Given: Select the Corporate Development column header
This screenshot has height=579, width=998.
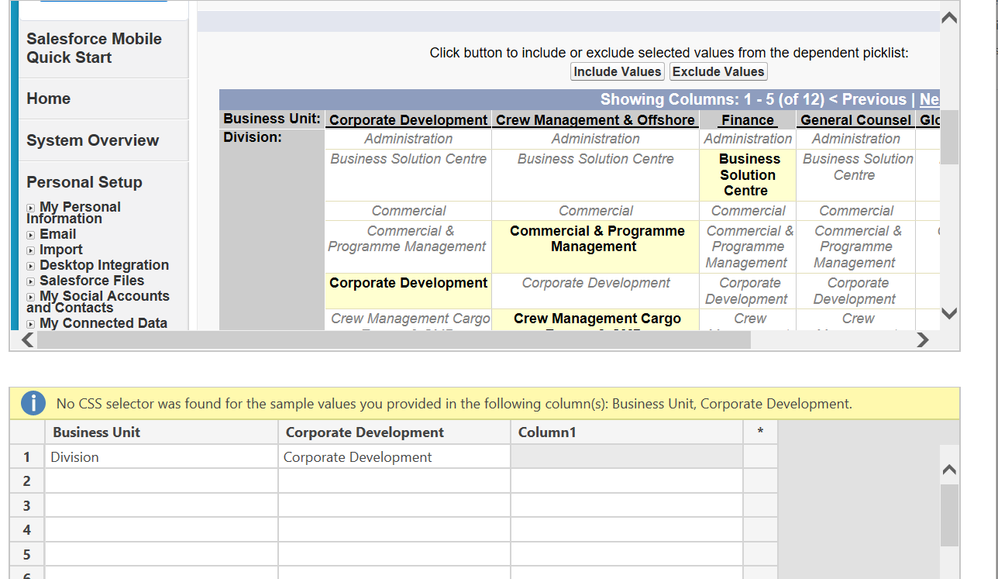Looking at the screenshot, I should click(x=408, y=120).
